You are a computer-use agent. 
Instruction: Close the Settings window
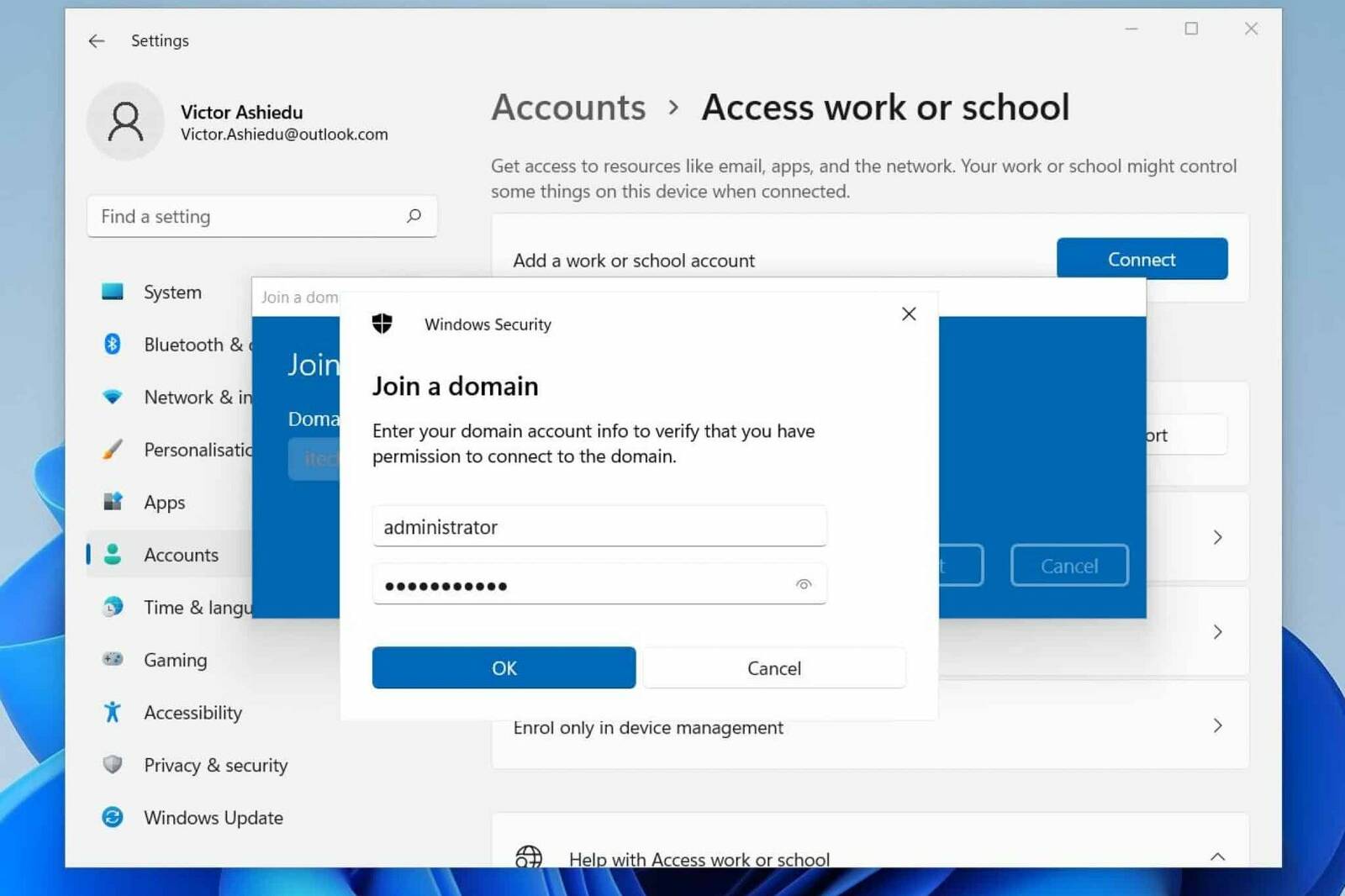1251,29
